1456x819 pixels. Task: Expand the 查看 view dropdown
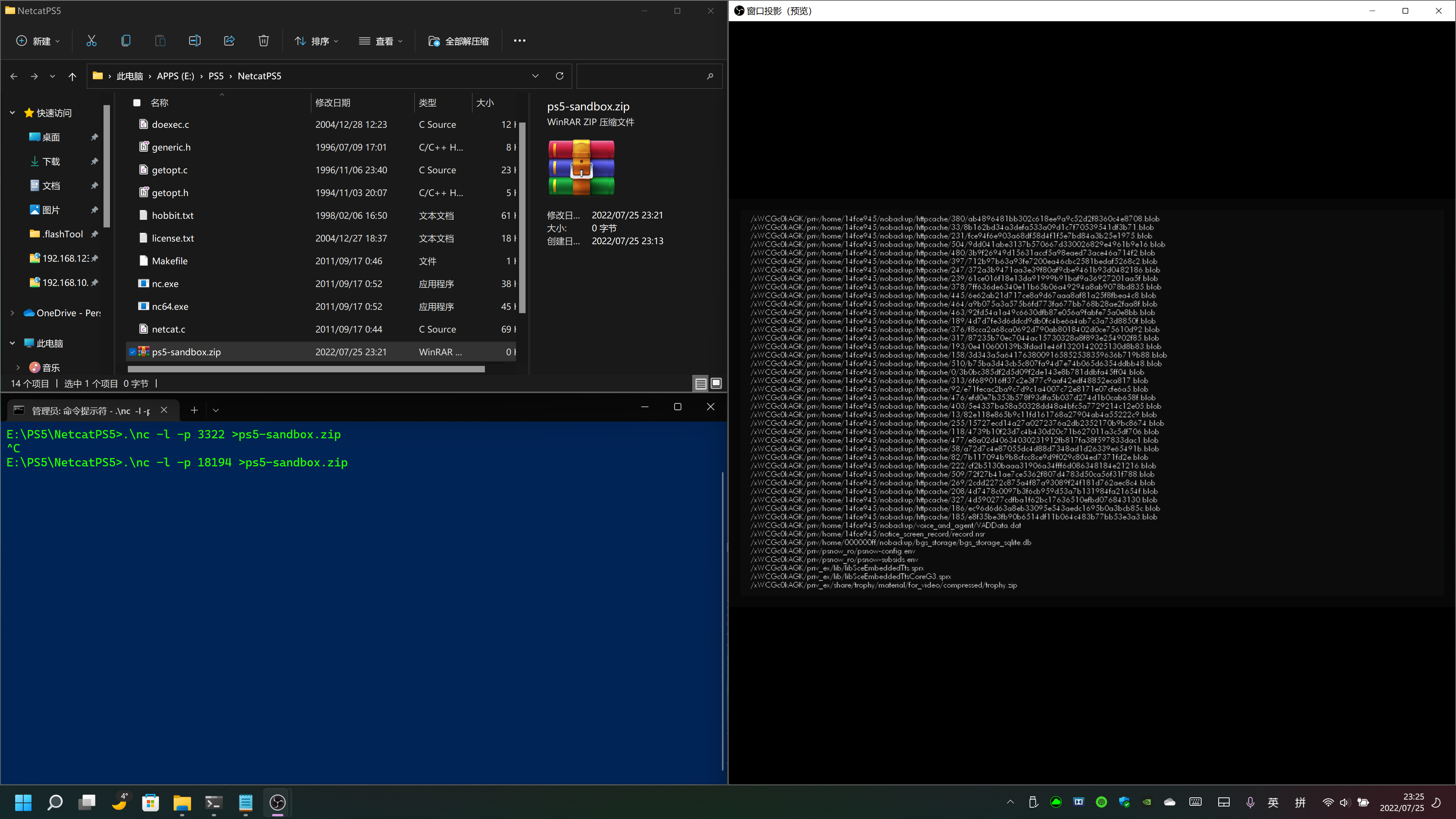pyautogui.click(x=381, y=41)
